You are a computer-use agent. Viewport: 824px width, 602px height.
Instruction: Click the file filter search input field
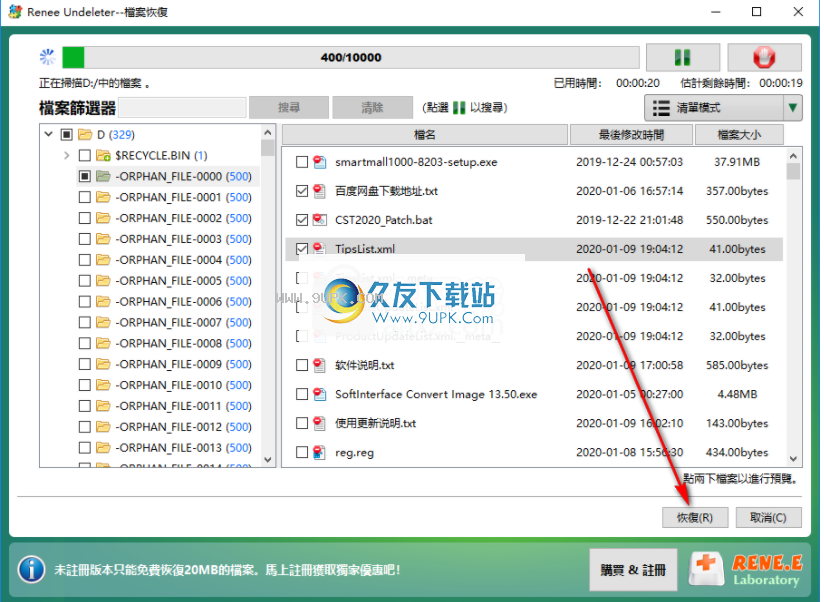coord(182,108)
